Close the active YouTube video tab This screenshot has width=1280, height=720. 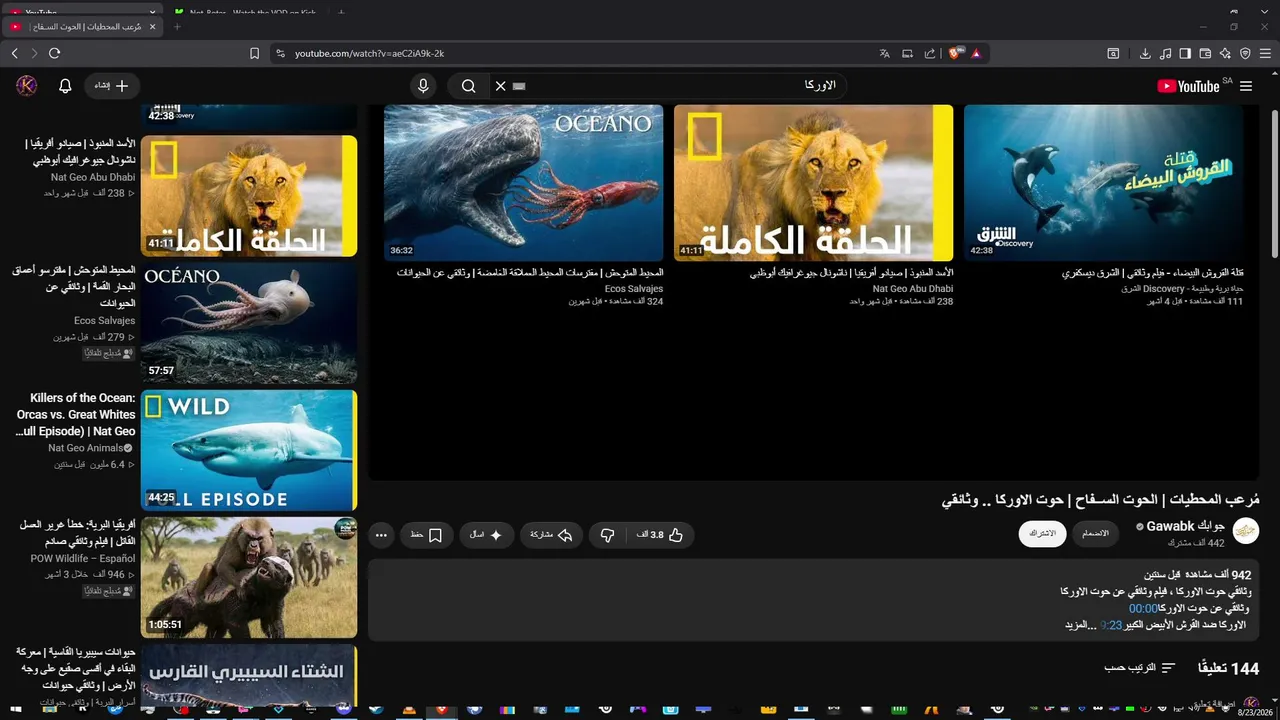153,27
